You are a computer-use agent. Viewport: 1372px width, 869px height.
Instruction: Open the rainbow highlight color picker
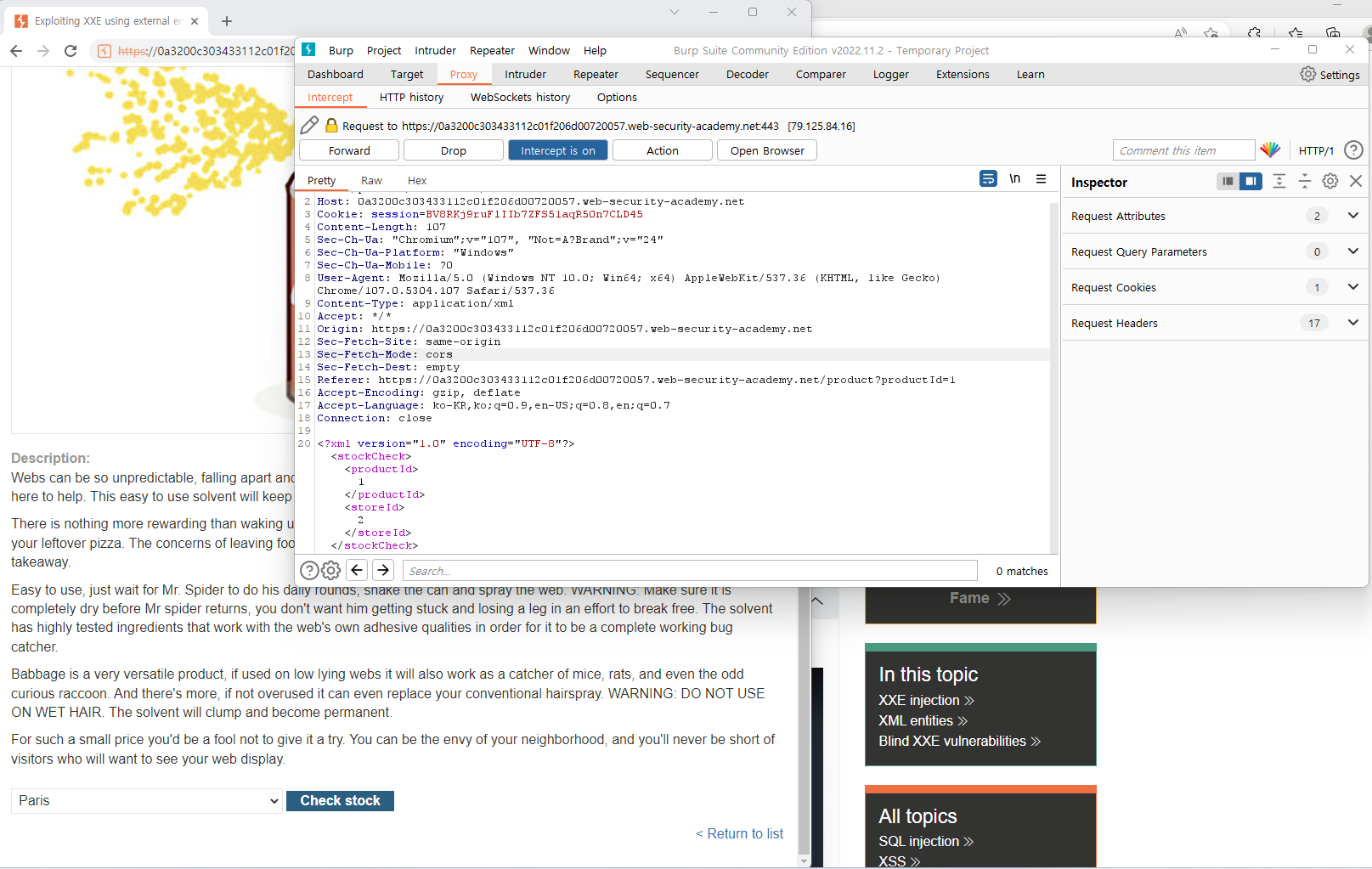(x=1270, y=150)
